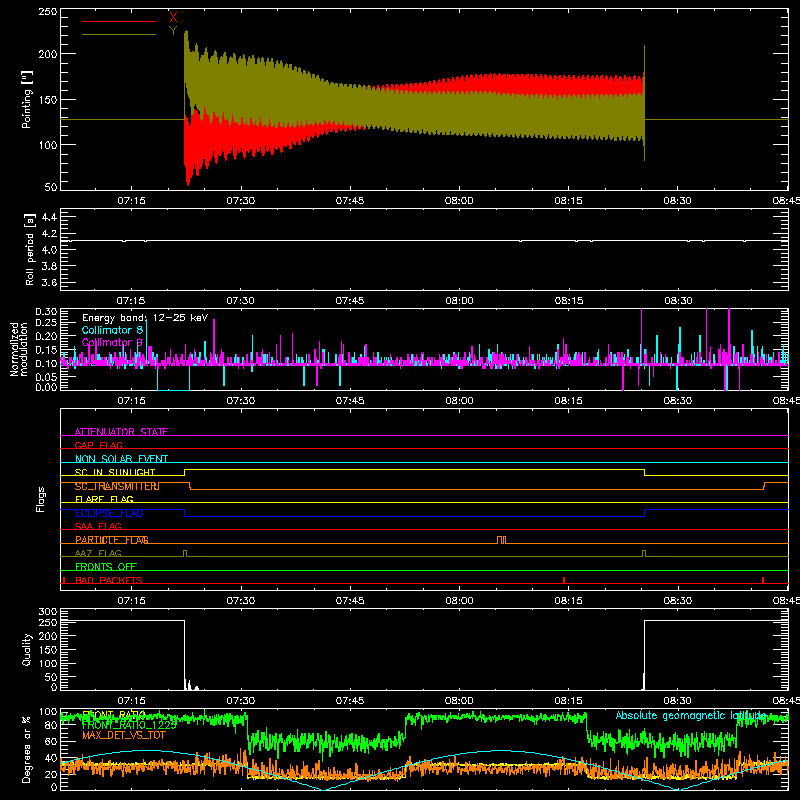Image resolution: width=800 pixels, height=800 pixels.
Task: Click the green FRONT_RATIO_1225 legend
Action: (x=129, y=724)
